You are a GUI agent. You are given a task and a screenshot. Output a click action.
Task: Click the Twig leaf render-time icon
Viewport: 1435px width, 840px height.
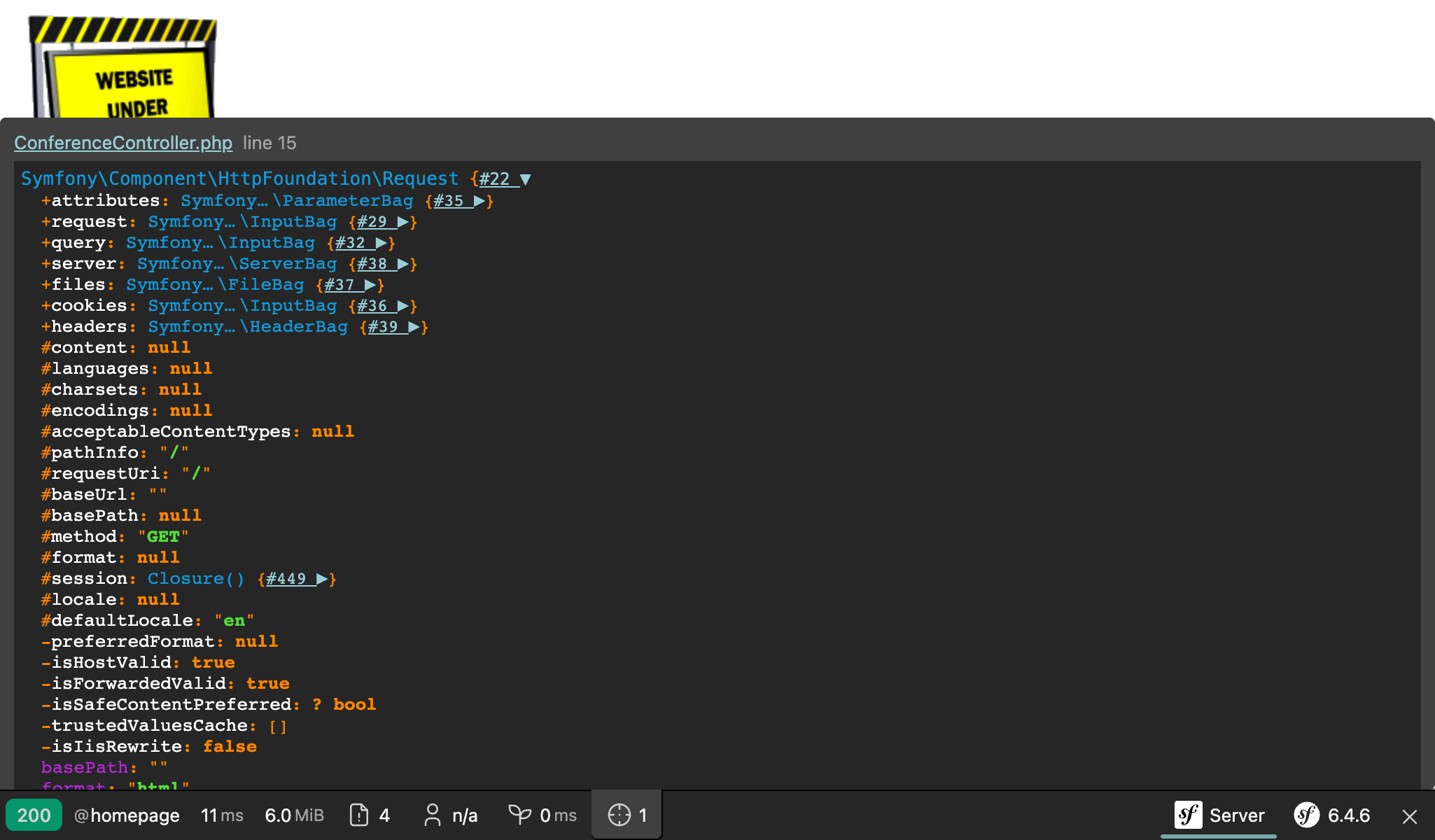[519, 815]
